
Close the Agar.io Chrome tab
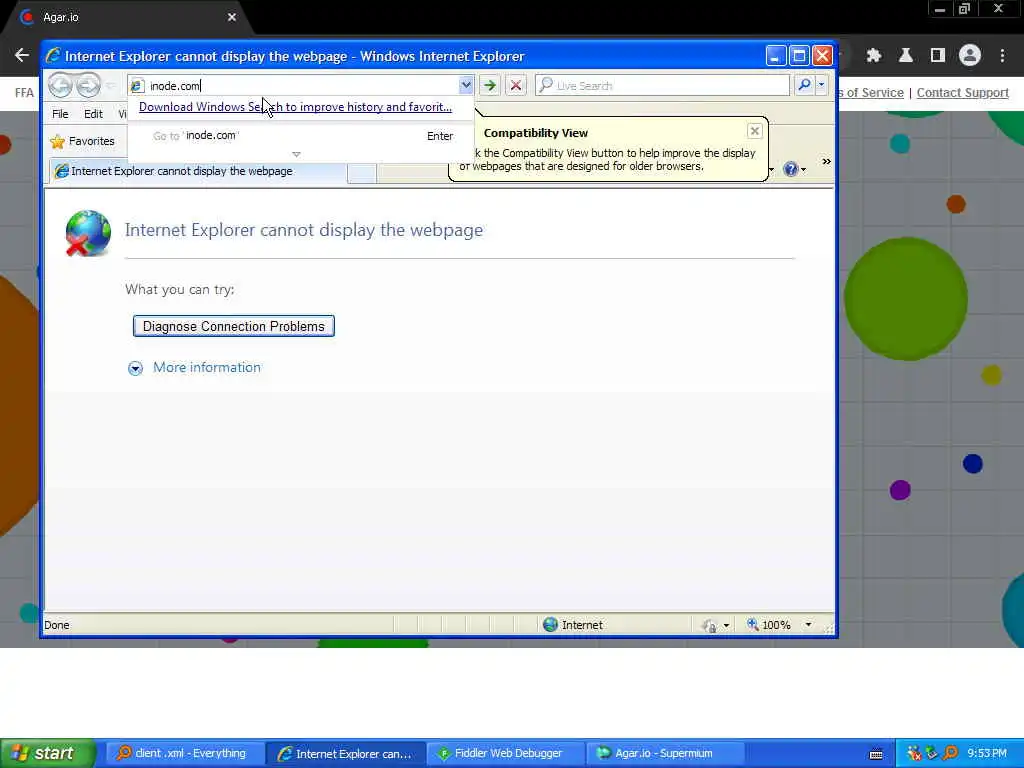point(232,17)
